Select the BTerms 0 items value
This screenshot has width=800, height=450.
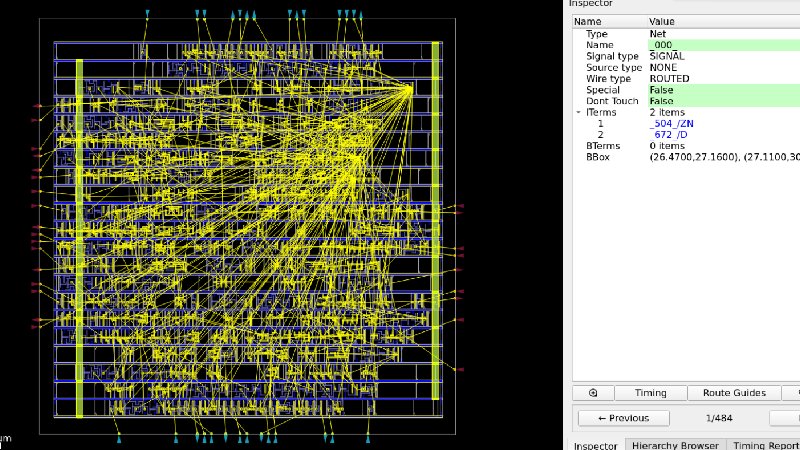tap(667, 146)
